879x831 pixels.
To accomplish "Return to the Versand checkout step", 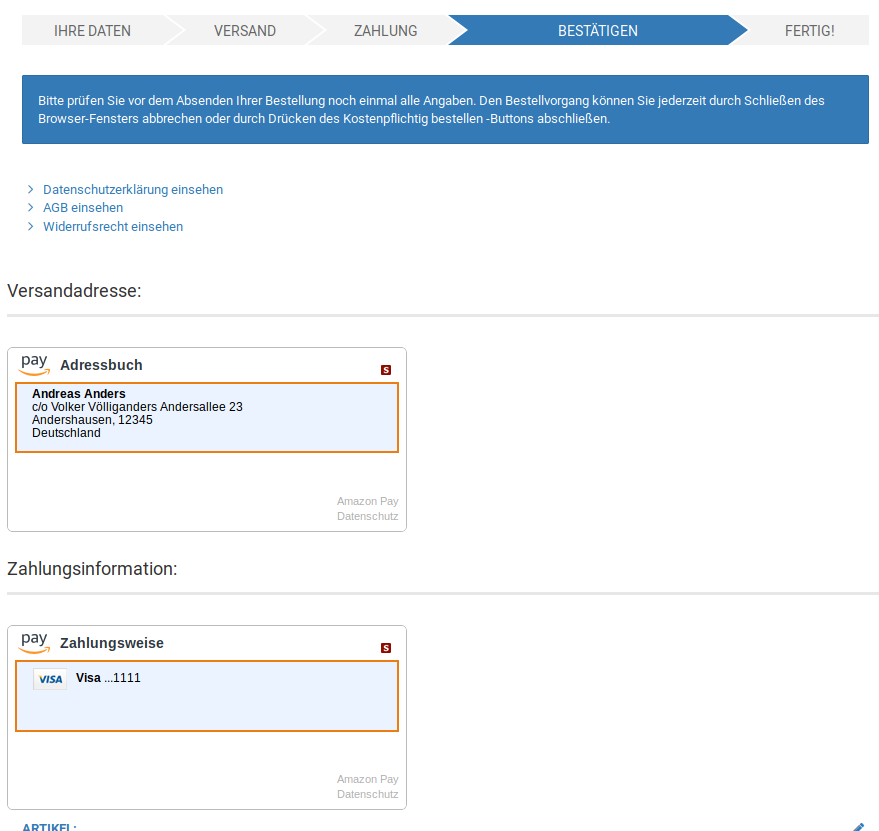I will [244, 31].
